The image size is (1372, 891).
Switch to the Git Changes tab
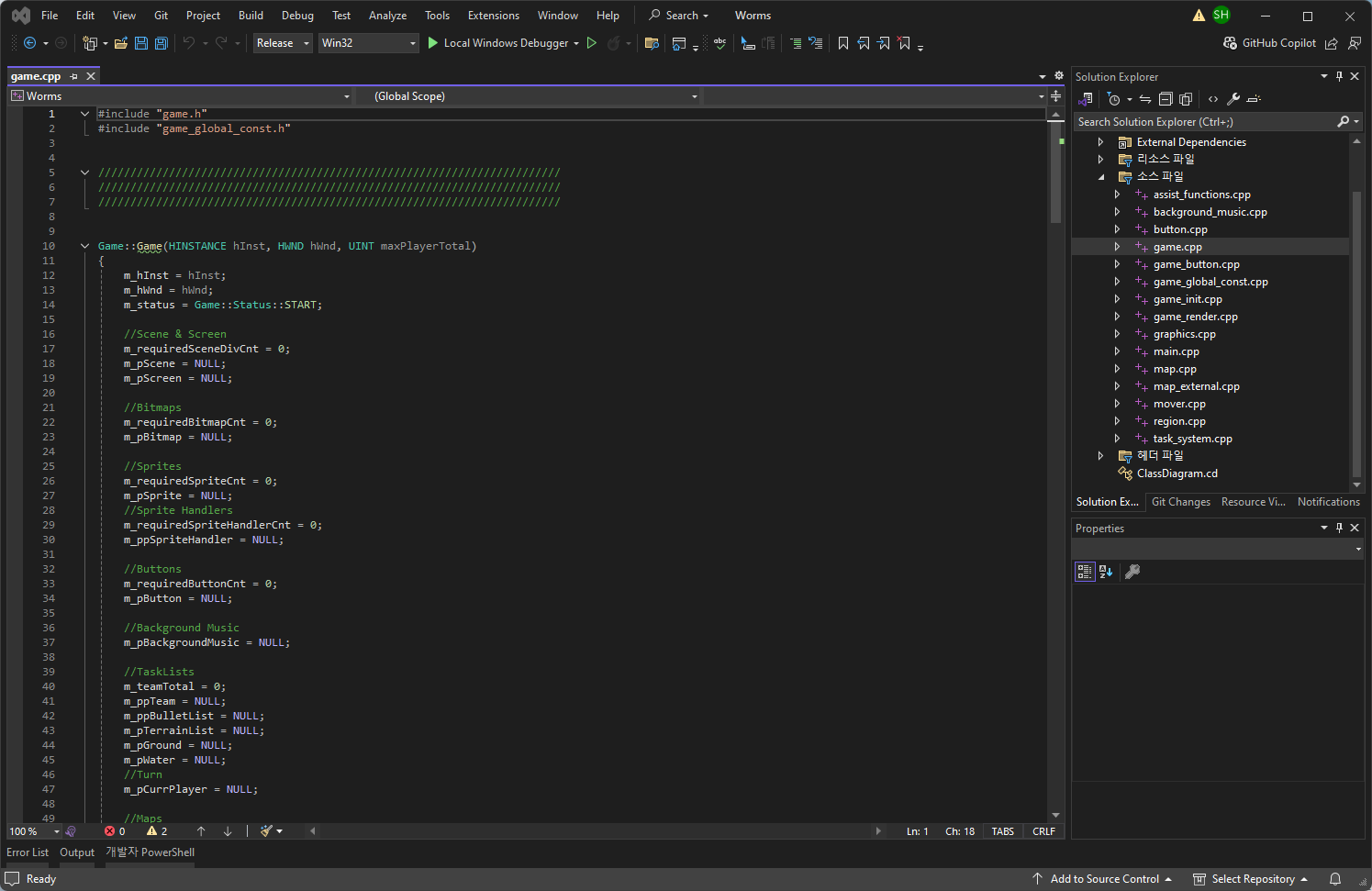(x=1180, y=502)
